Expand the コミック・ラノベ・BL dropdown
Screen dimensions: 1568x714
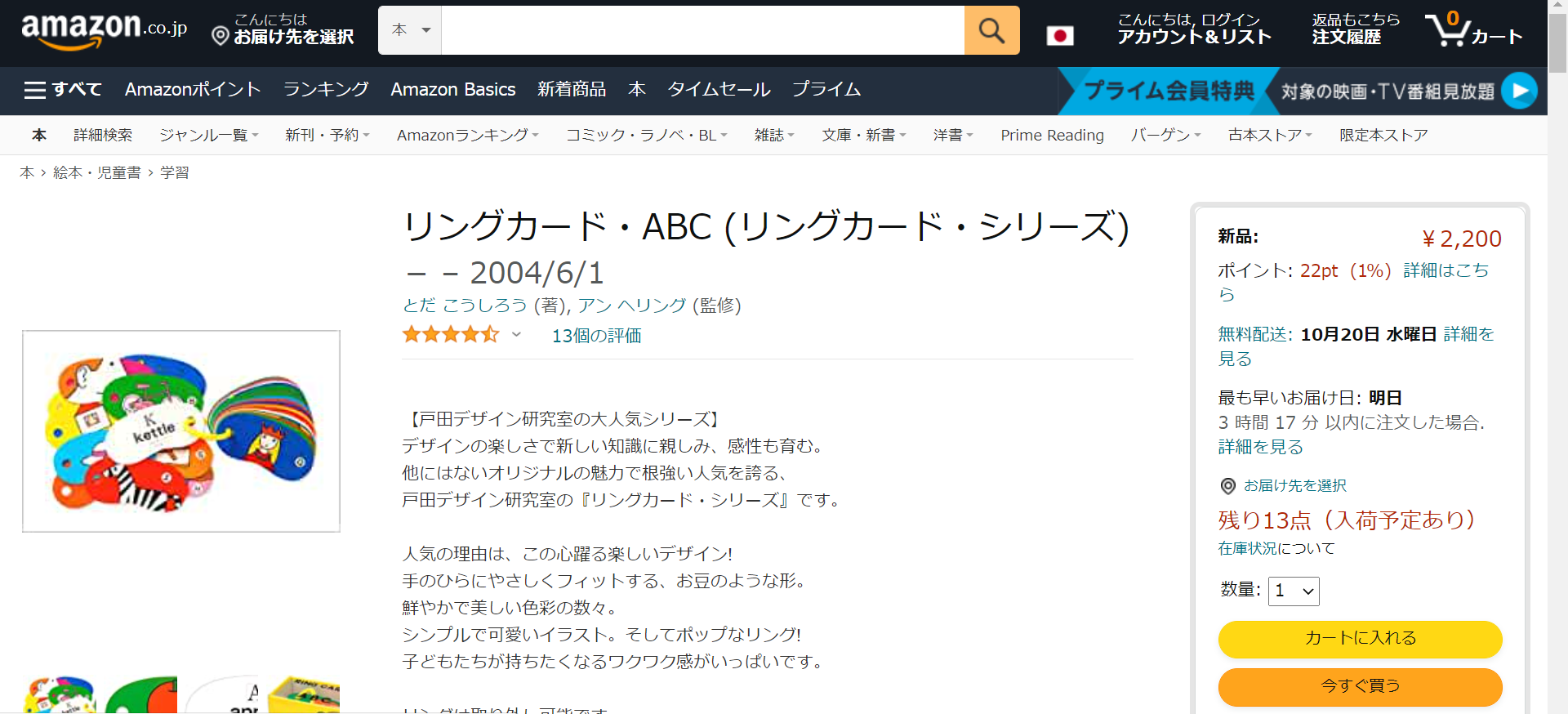[646, 135]
